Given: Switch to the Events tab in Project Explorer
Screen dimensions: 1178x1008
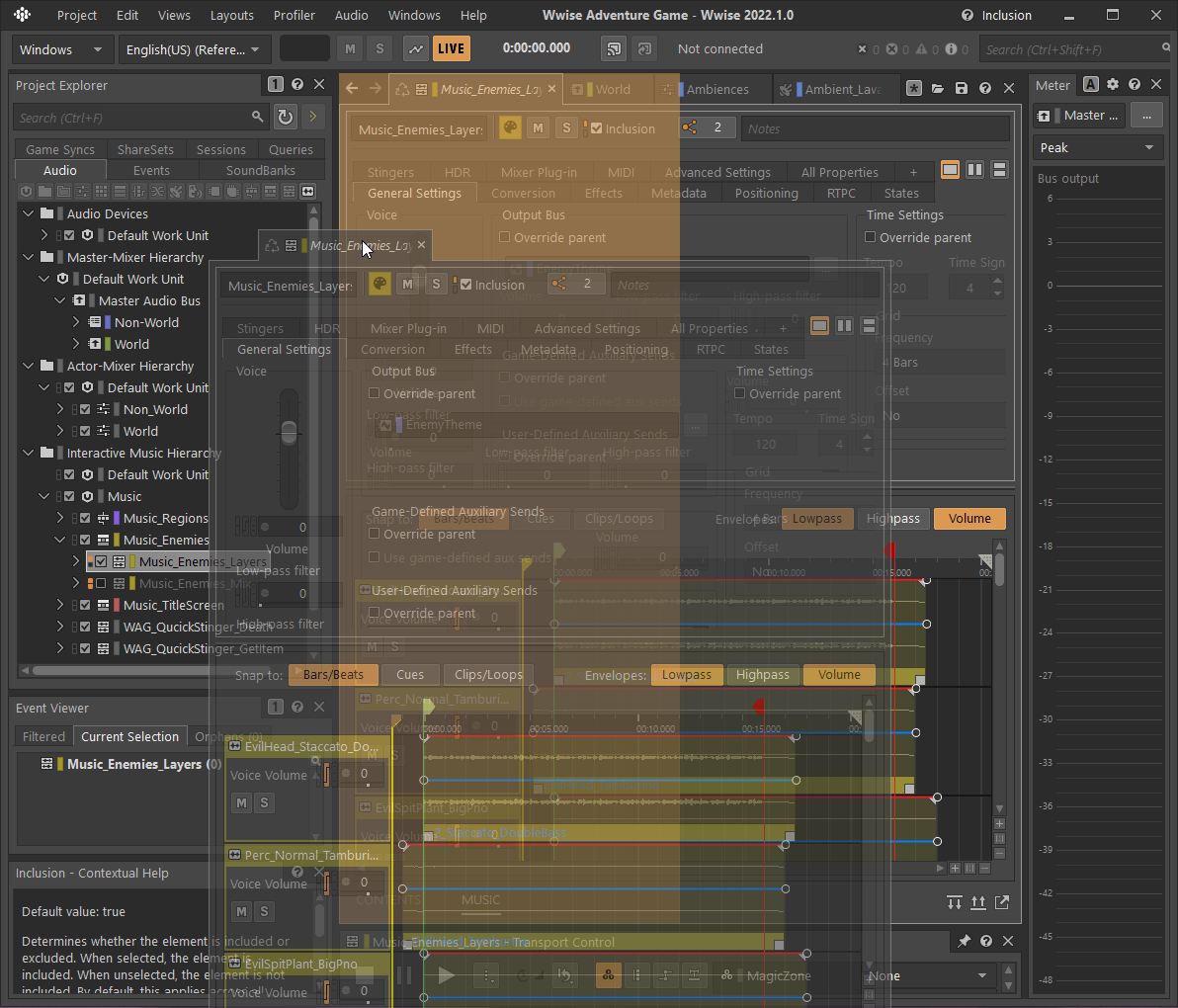Looking at the screenshot, I should pyautogui.click(x=151, y=171).
